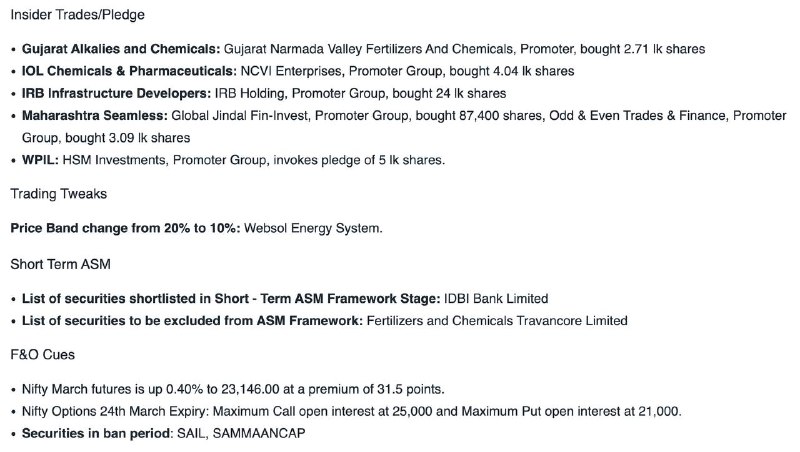The image size is (800, 452).
Task: Click the IOL Chemicals & Pharmaceuticals label
Action: 129,71
